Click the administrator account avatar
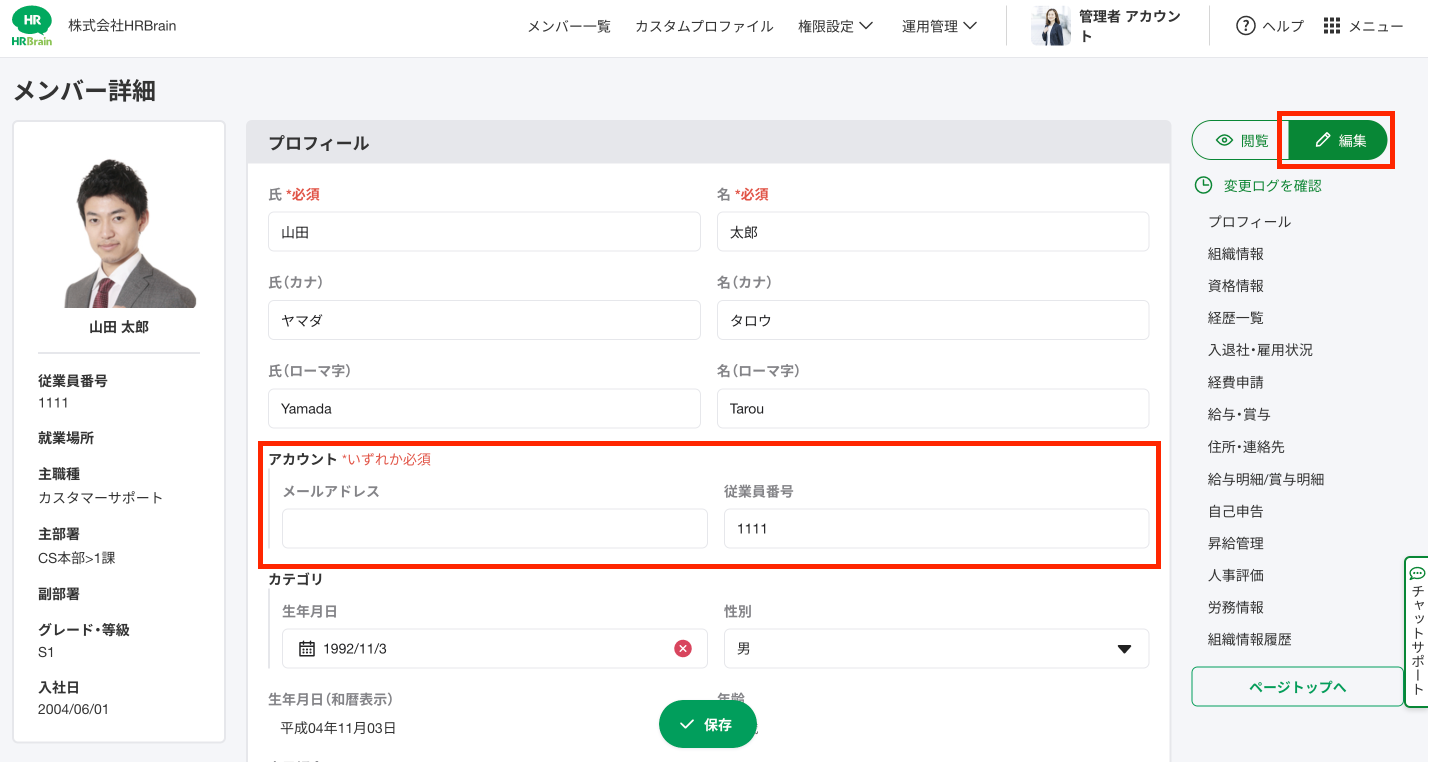Screen dimensions: 1433x762 click(x=1051, y=26)
